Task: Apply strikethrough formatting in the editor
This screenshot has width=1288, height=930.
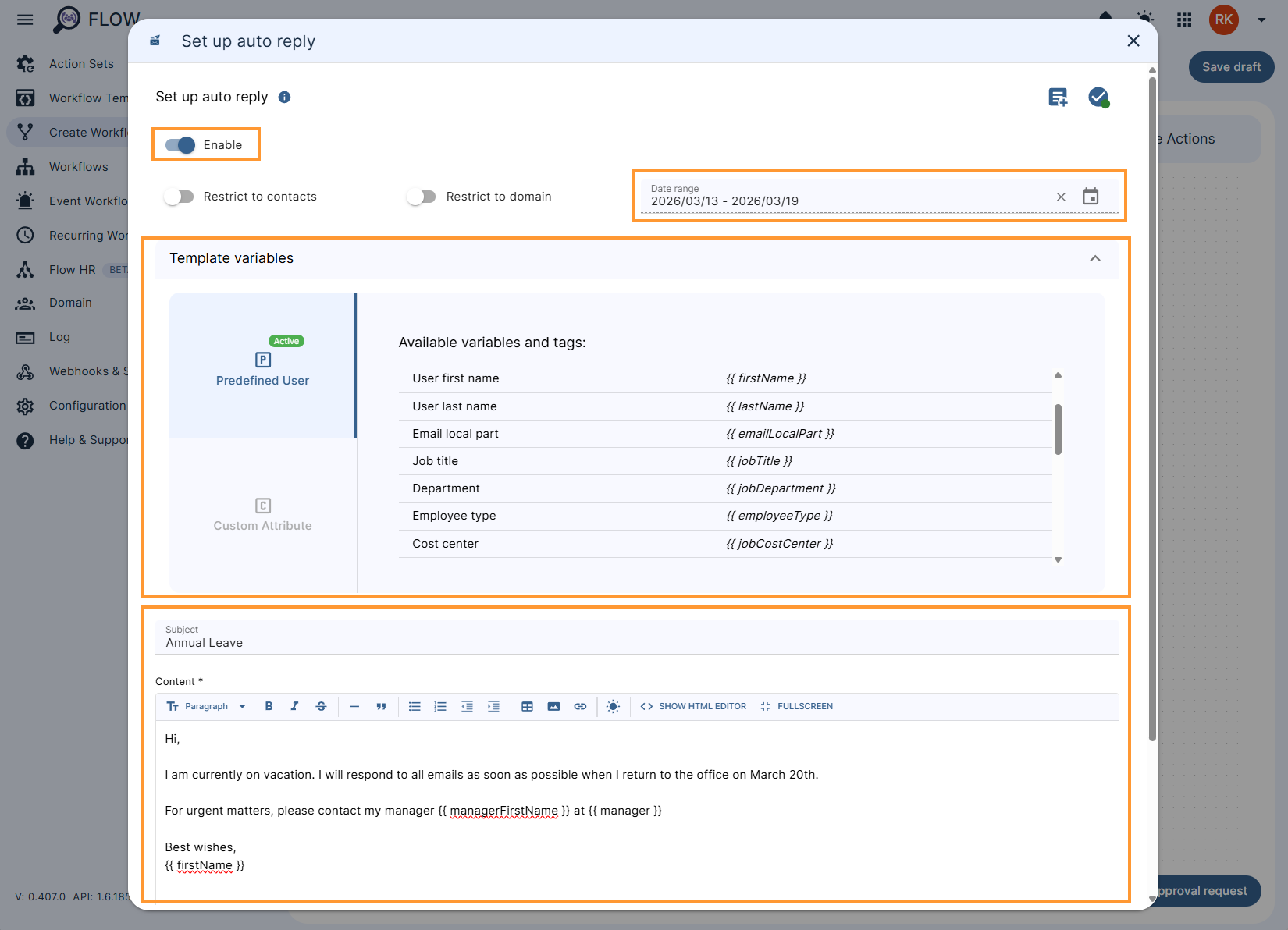Action: (x=321, y=706)
